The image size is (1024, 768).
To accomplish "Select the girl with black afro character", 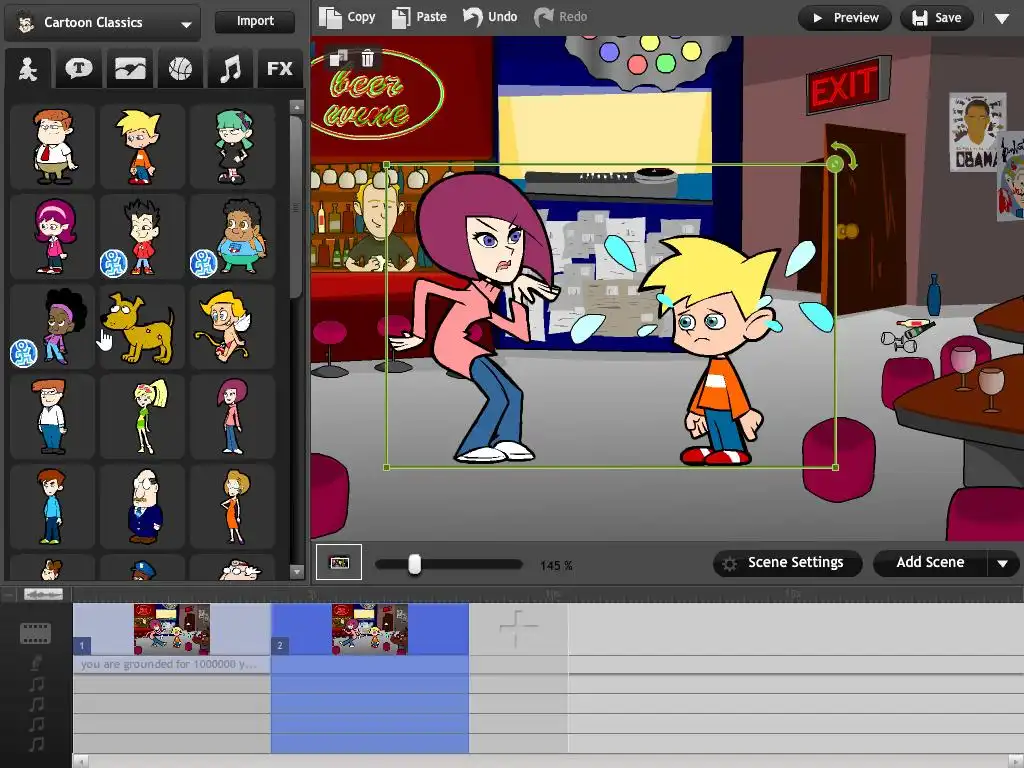I will click(52, 327).
